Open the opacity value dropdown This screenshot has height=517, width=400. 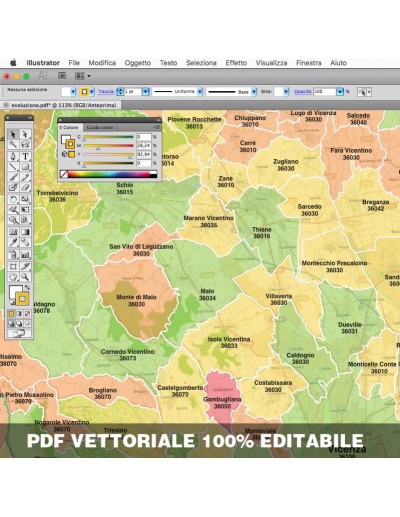340,92
